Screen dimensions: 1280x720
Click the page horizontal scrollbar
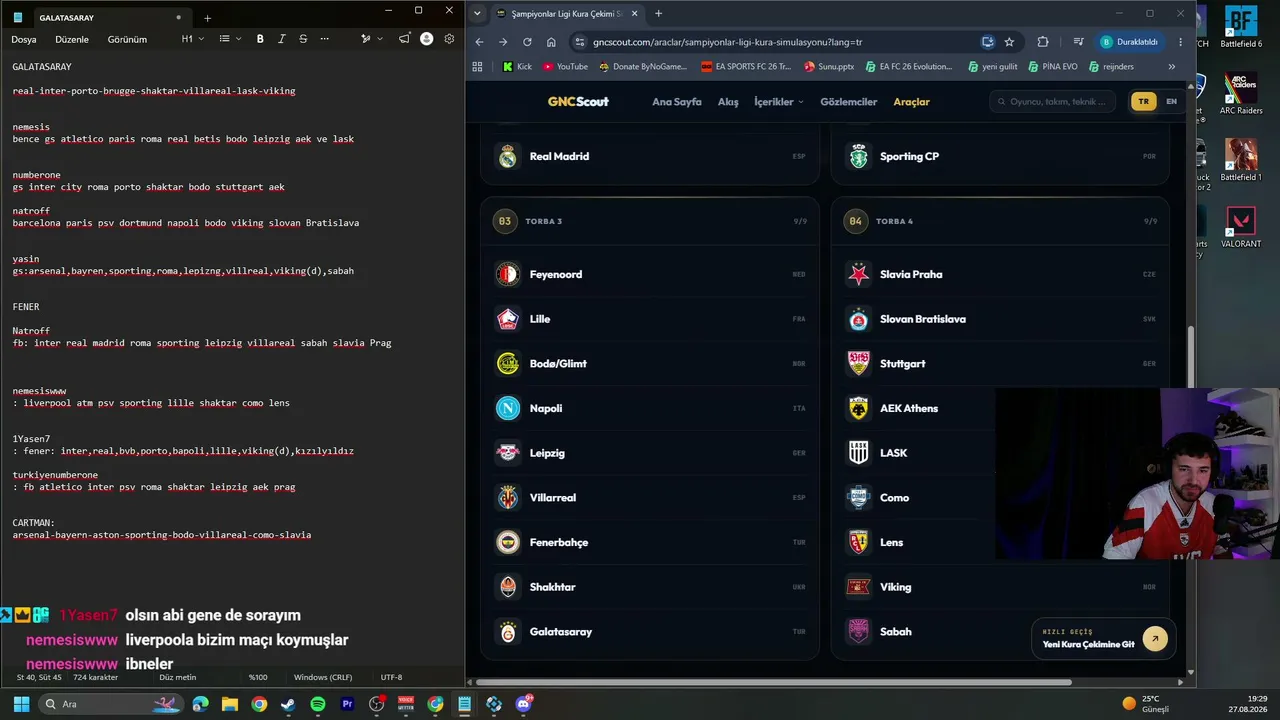(773, 682)
